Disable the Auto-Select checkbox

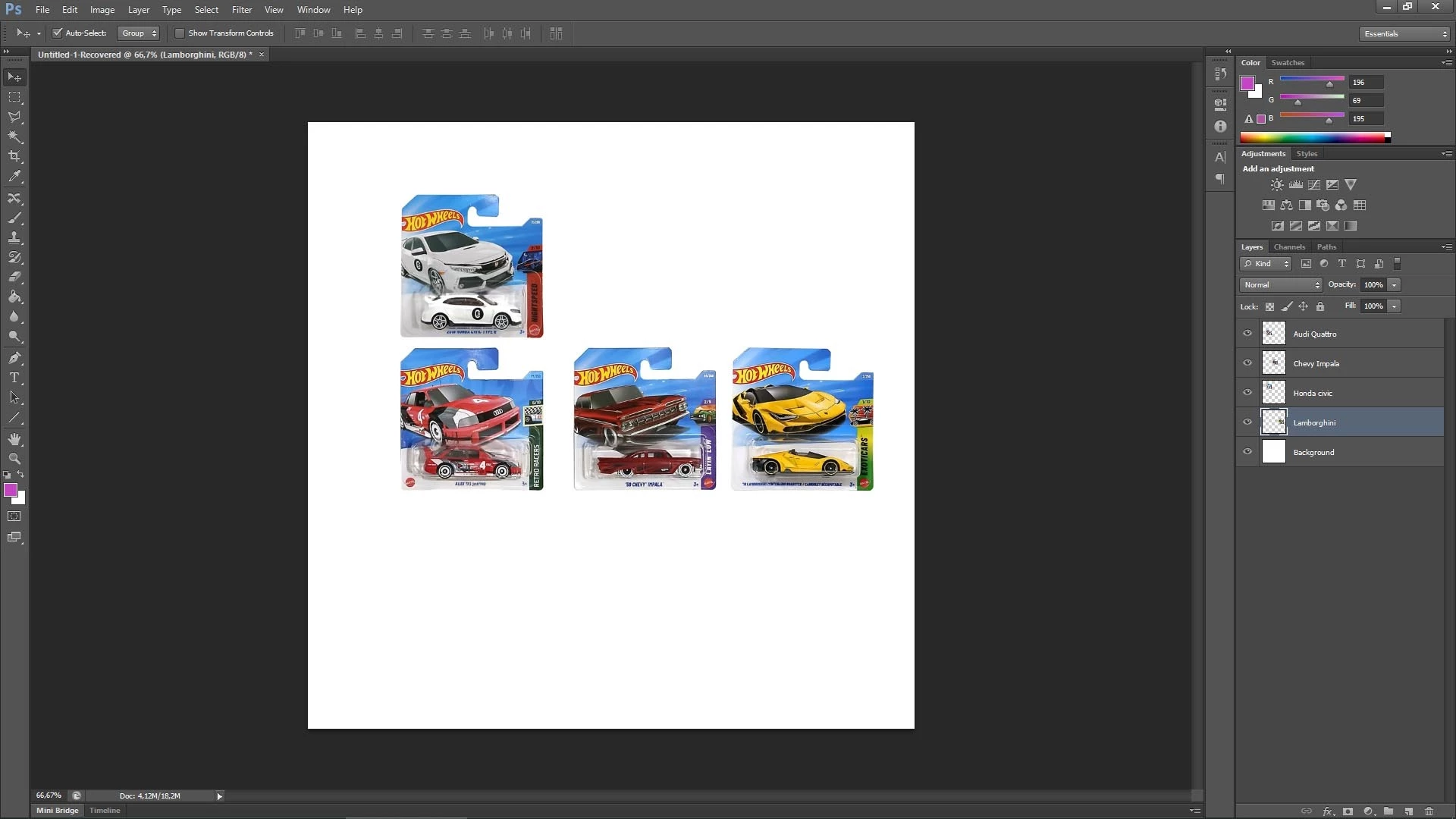58,33
